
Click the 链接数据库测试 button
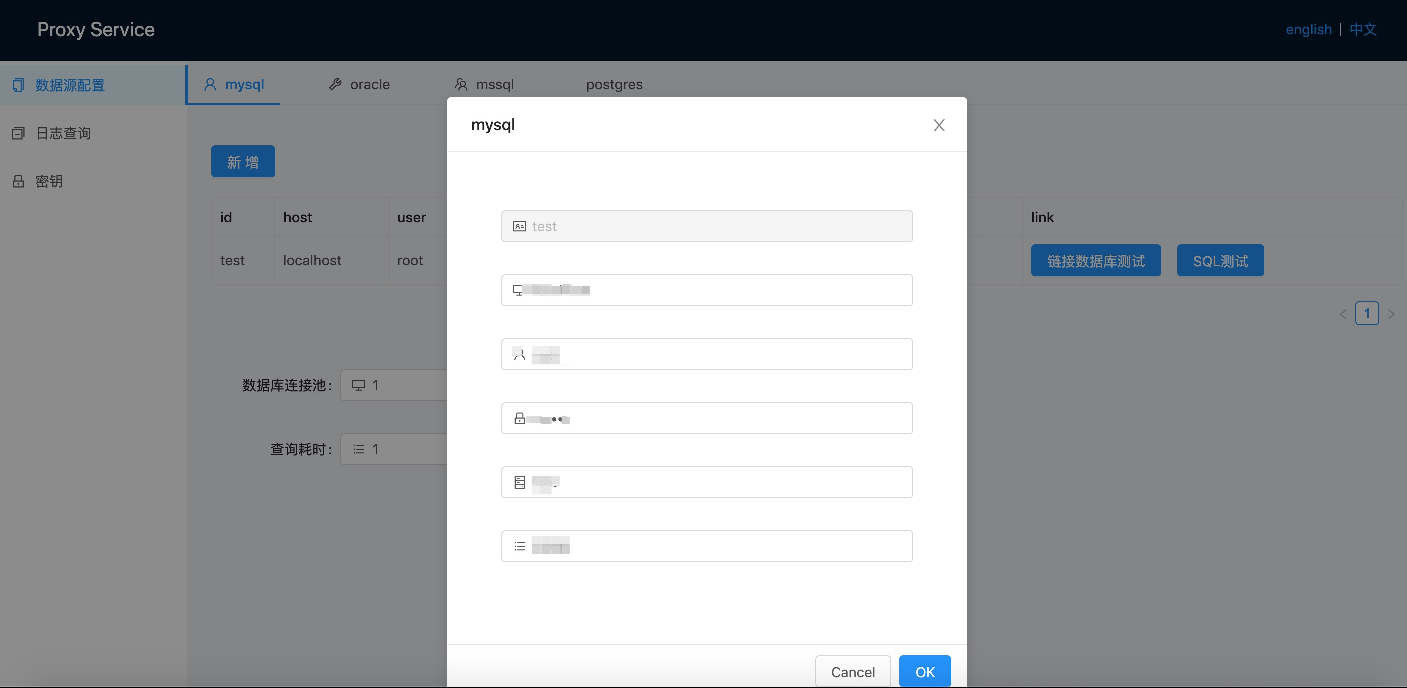click(1096, 260)
